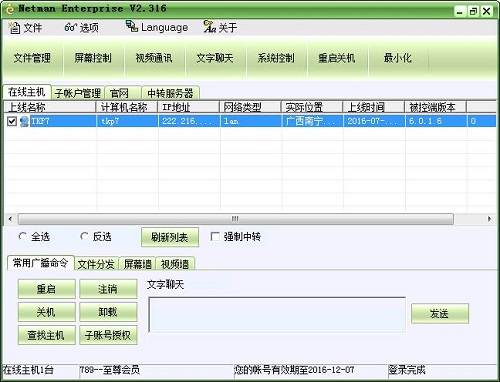The width and height of the screenshot is (500, 382).
Task: Click the 实际位置 column header
Action: [312, 107]
